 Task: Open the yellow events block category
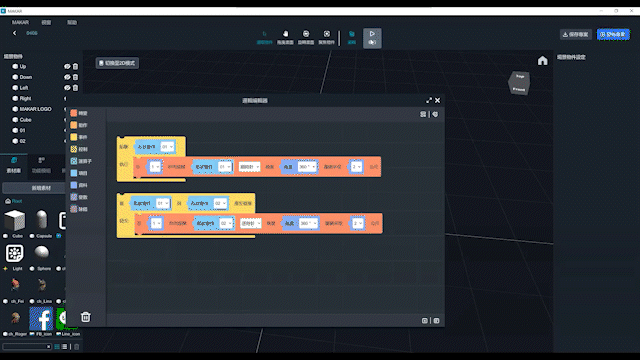(79, 137)
